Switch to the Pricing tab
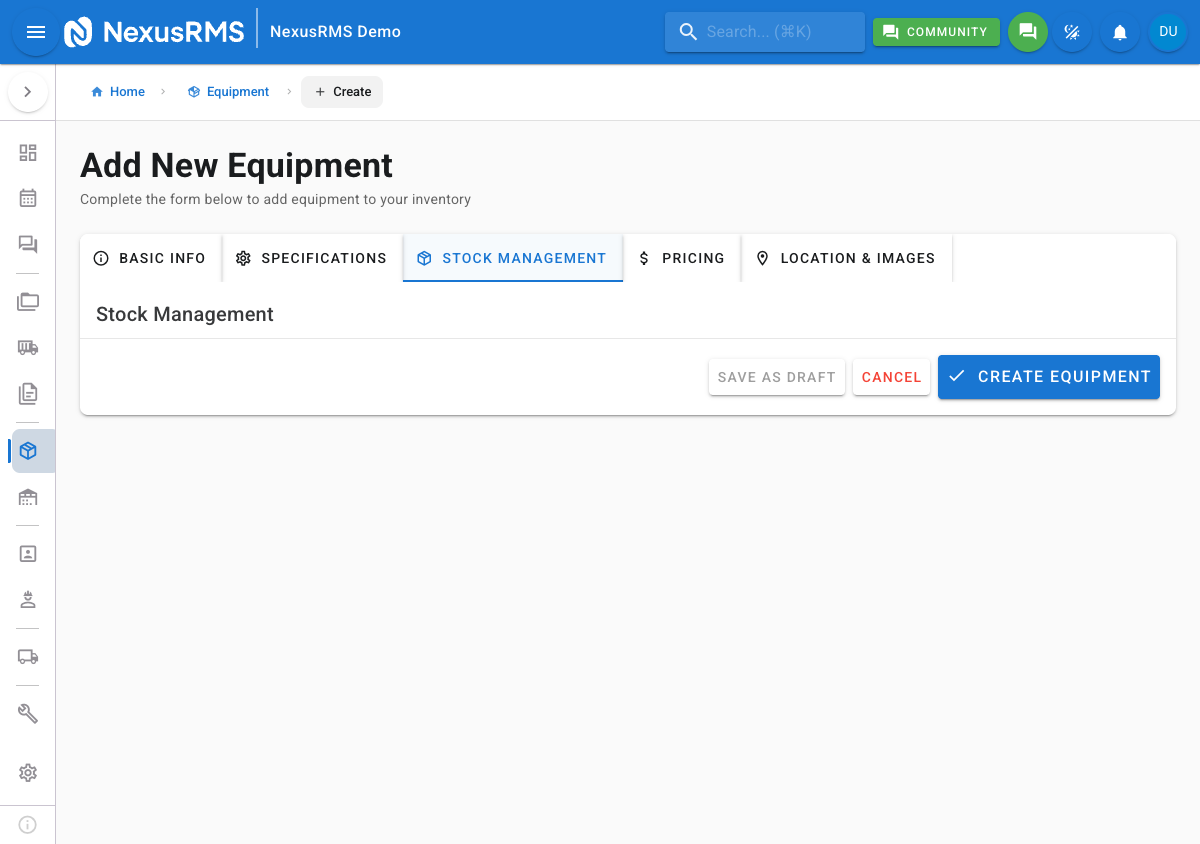This screenshot has width=1200, height=844. [682, 258]
